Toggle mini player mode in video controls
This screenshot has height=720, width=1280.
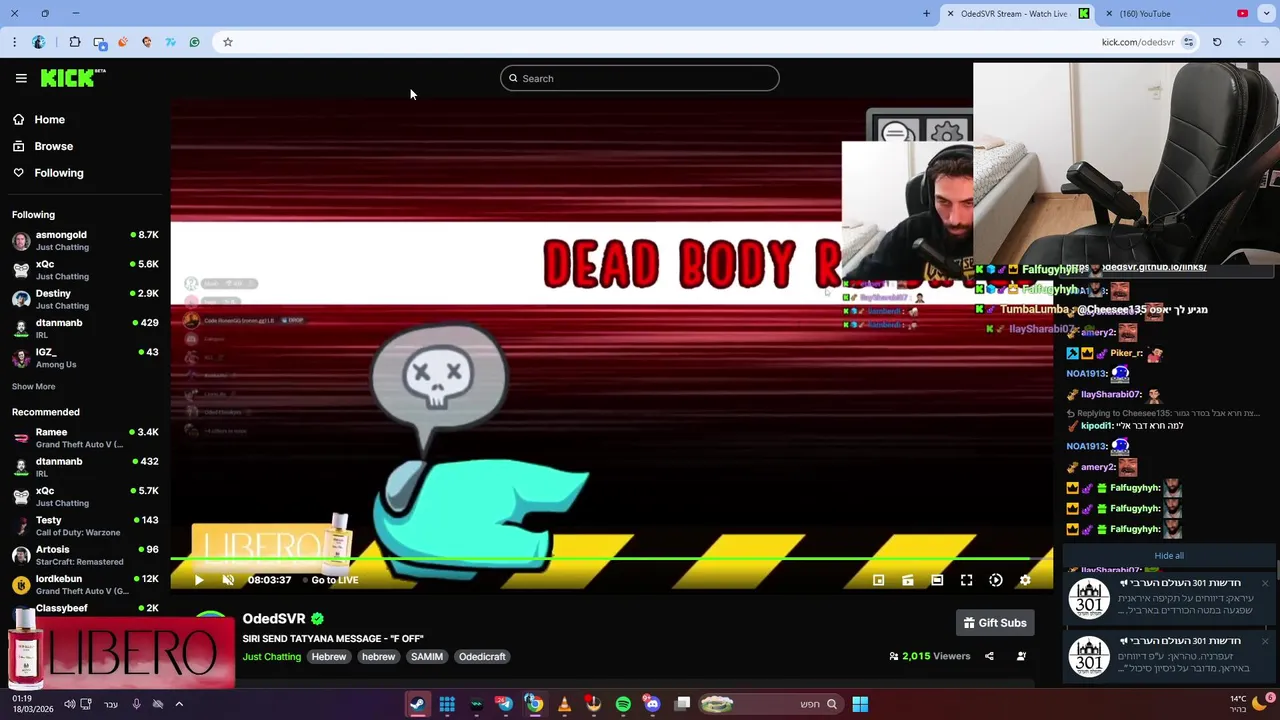coord(879,580)
